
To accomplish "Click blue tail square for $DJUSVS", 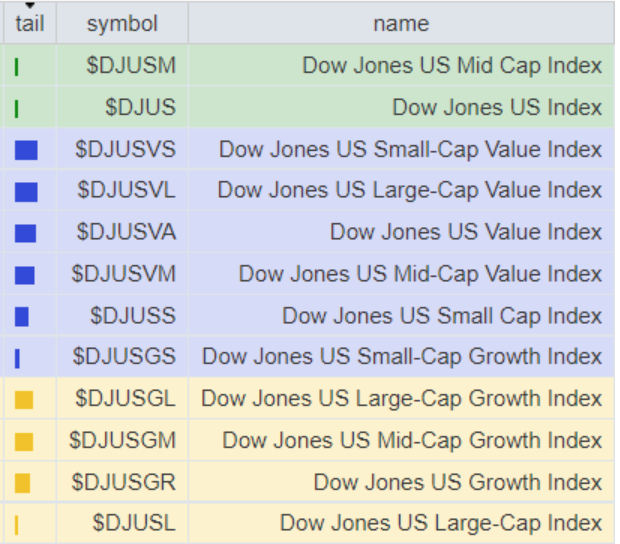I will [26, 150].
